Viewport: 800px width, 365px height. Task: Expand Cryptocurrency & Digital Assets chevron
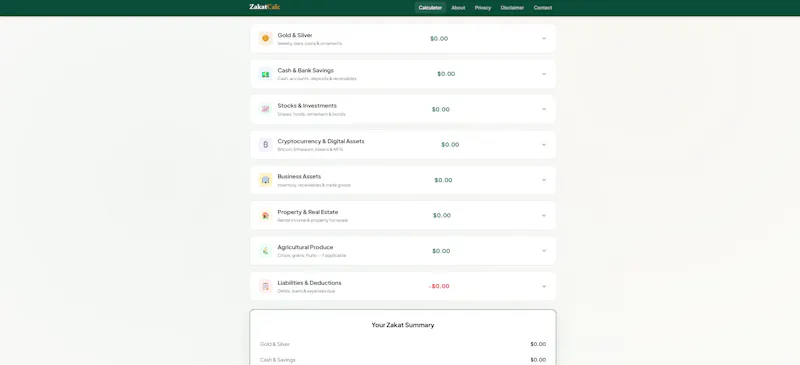click(544, 144)
